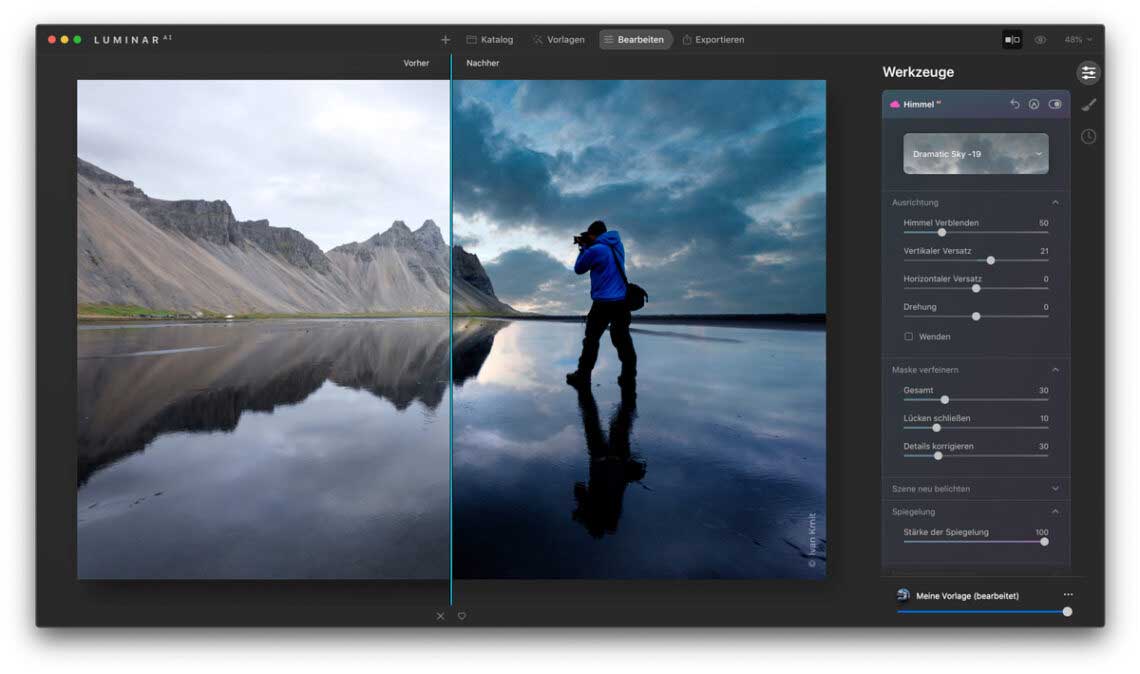Screen dimensions: 1140x674
Task: Switch to the Katalog tab
Action: coord(489,40)
